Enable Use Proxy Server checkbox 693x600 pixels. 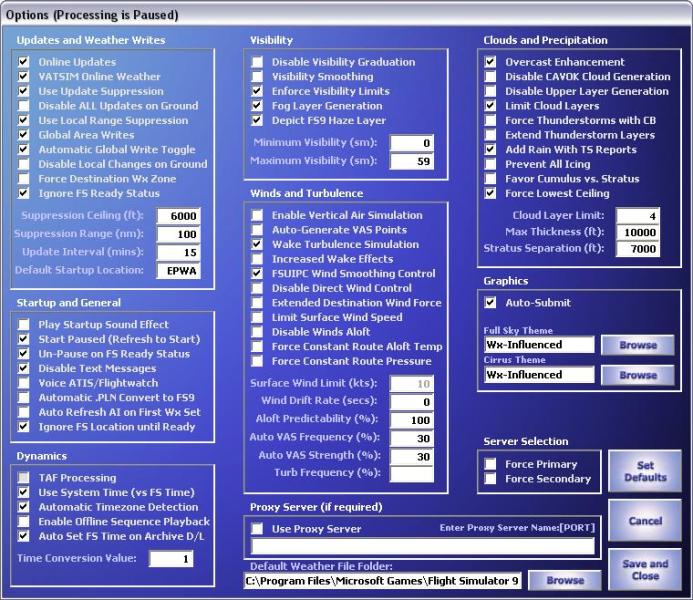(x=257, y=529)
